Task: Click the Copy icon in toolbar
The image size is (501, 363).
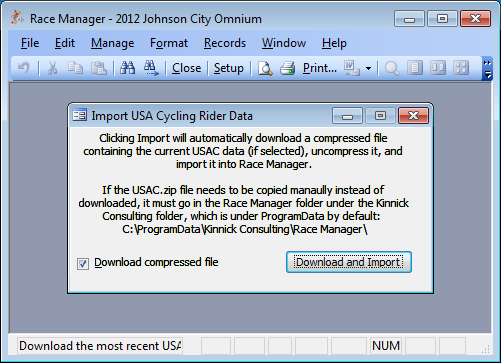Action: pos(75,68)
